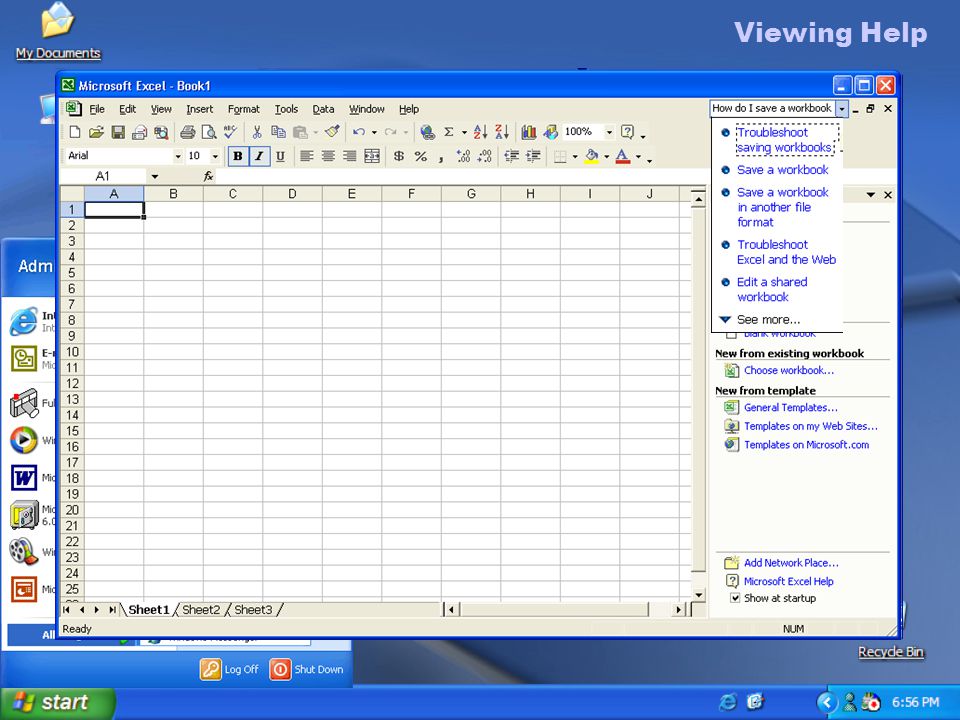960x720 pixels.
Task: Launch the Chart Wizard icon
Action: 529,132
